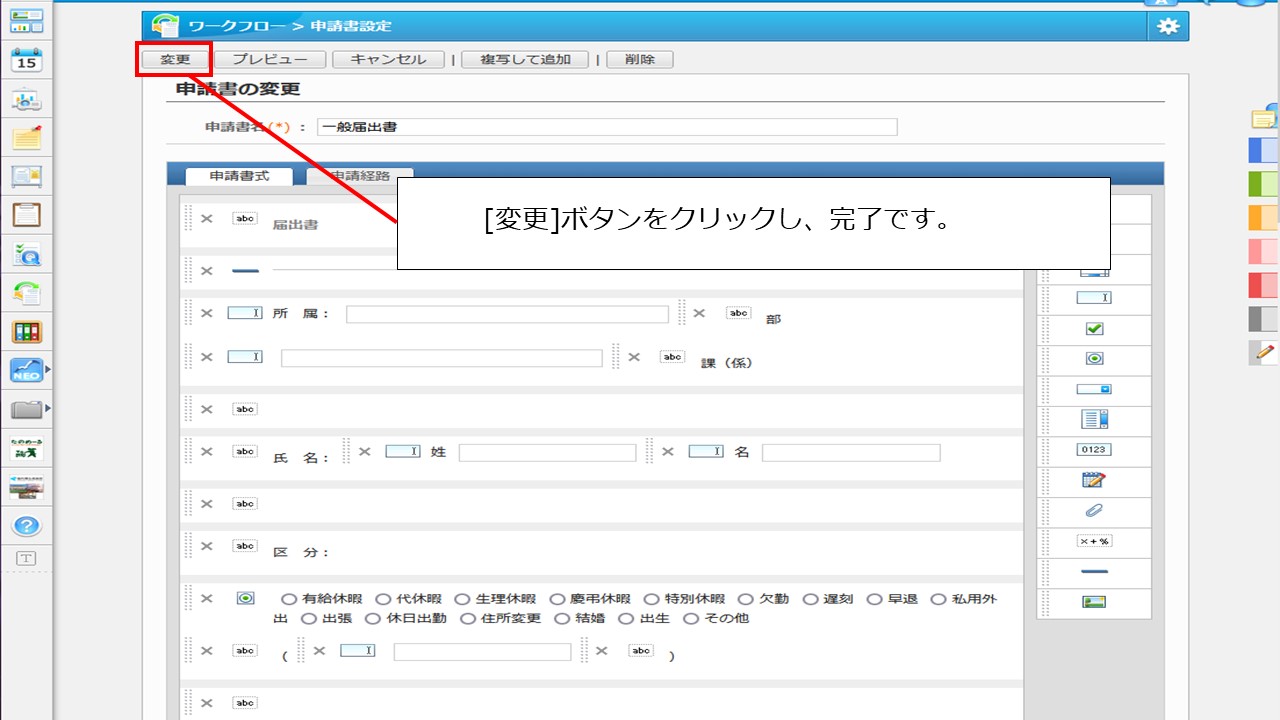Select the calculation formula part
The height and width of the screenshot is (720, 1280).
(1094, 541)
